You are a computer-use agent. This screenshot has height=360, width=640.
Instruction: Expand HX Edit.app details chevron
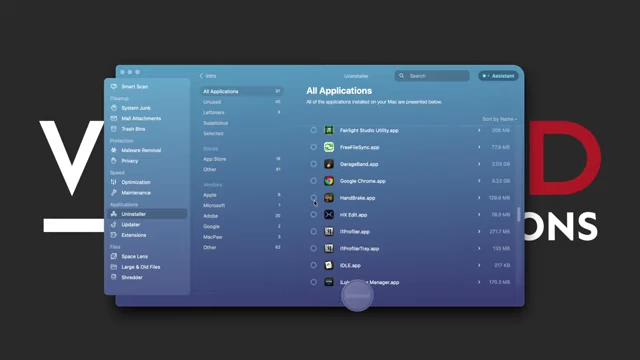point(479,215)
